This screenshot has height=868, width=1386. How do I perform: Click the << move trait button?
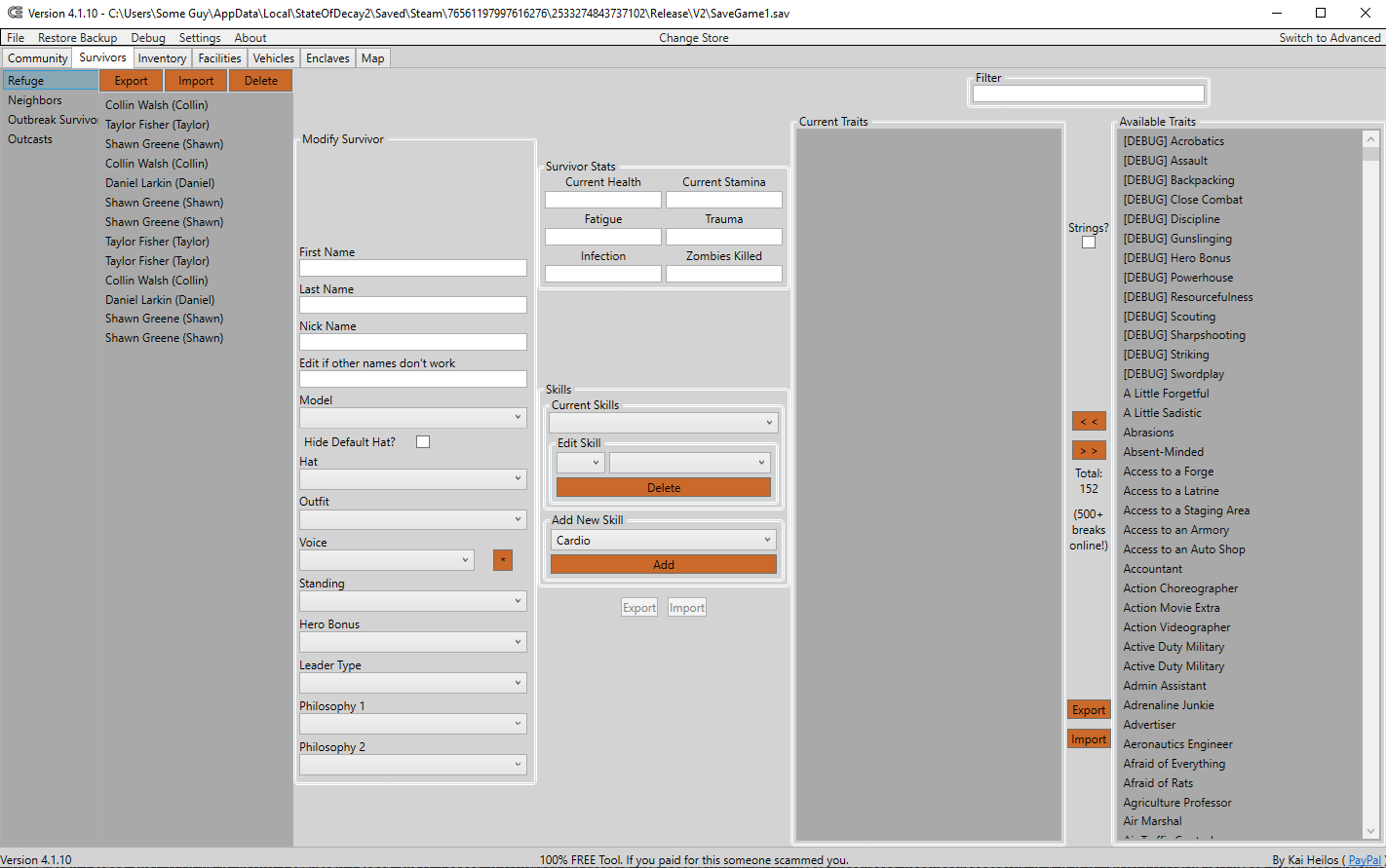coord(1089,422)
